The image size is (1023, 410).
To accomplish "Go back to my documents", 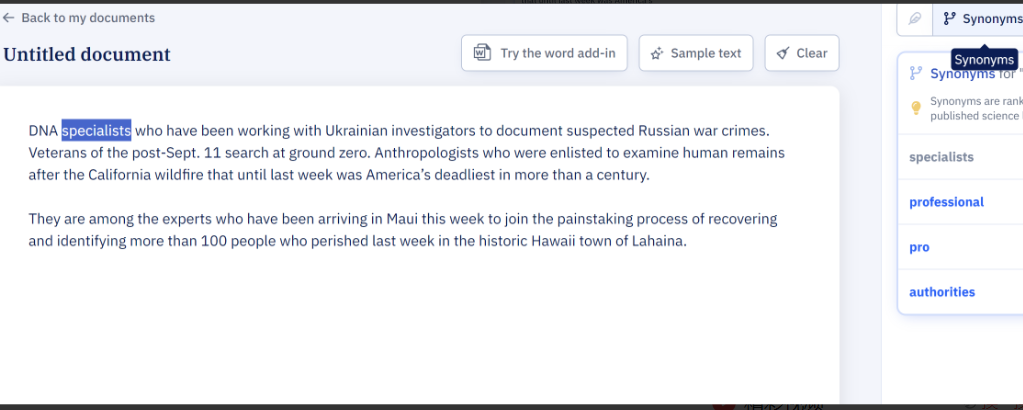I will tap(87, 18).
